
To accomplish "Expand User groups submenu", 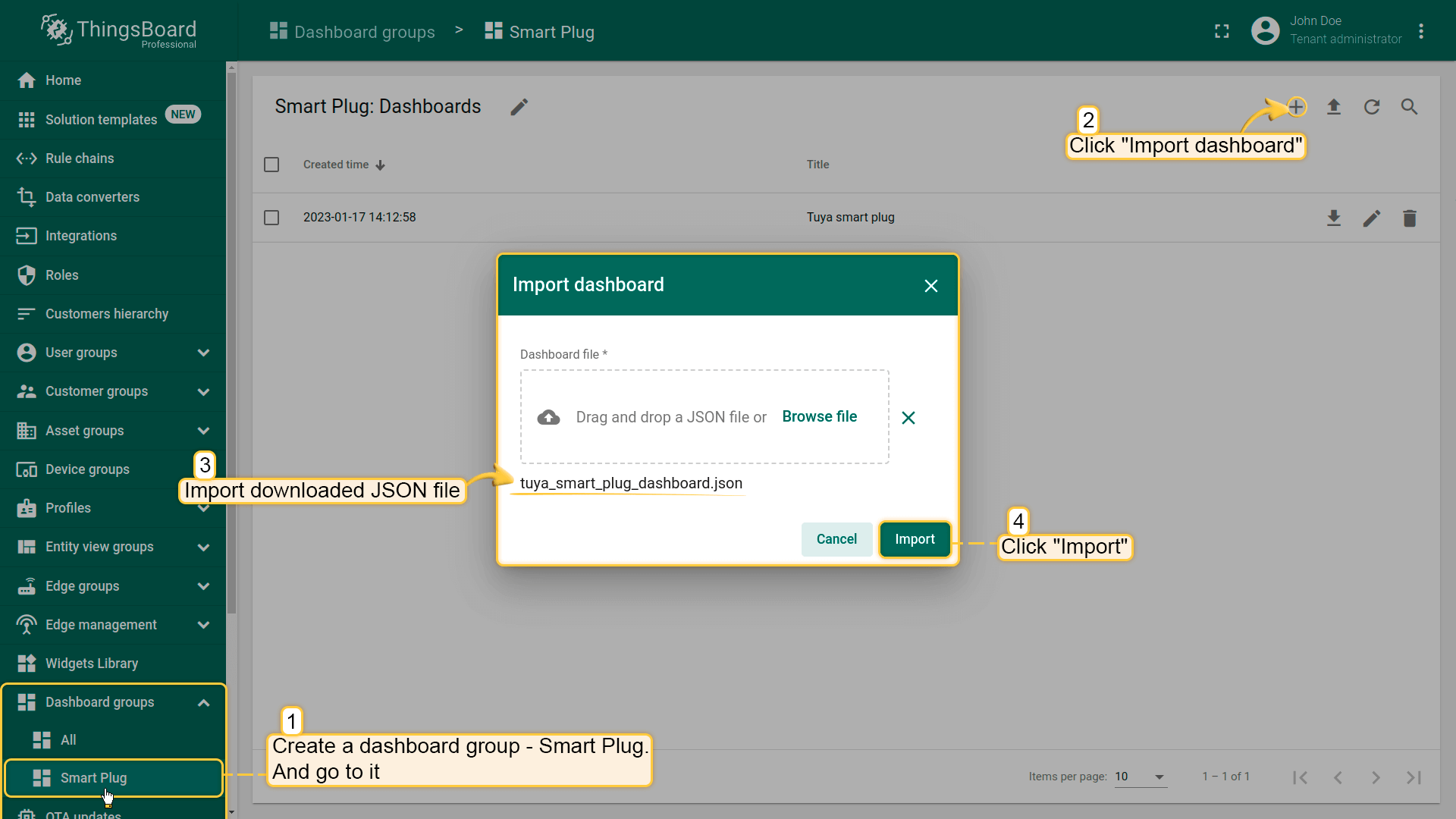I will click(203, 353).
